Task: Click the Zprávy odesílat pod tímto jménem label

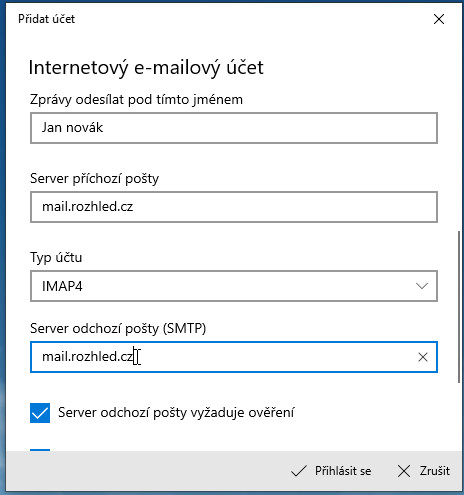Action: [136, 100]
